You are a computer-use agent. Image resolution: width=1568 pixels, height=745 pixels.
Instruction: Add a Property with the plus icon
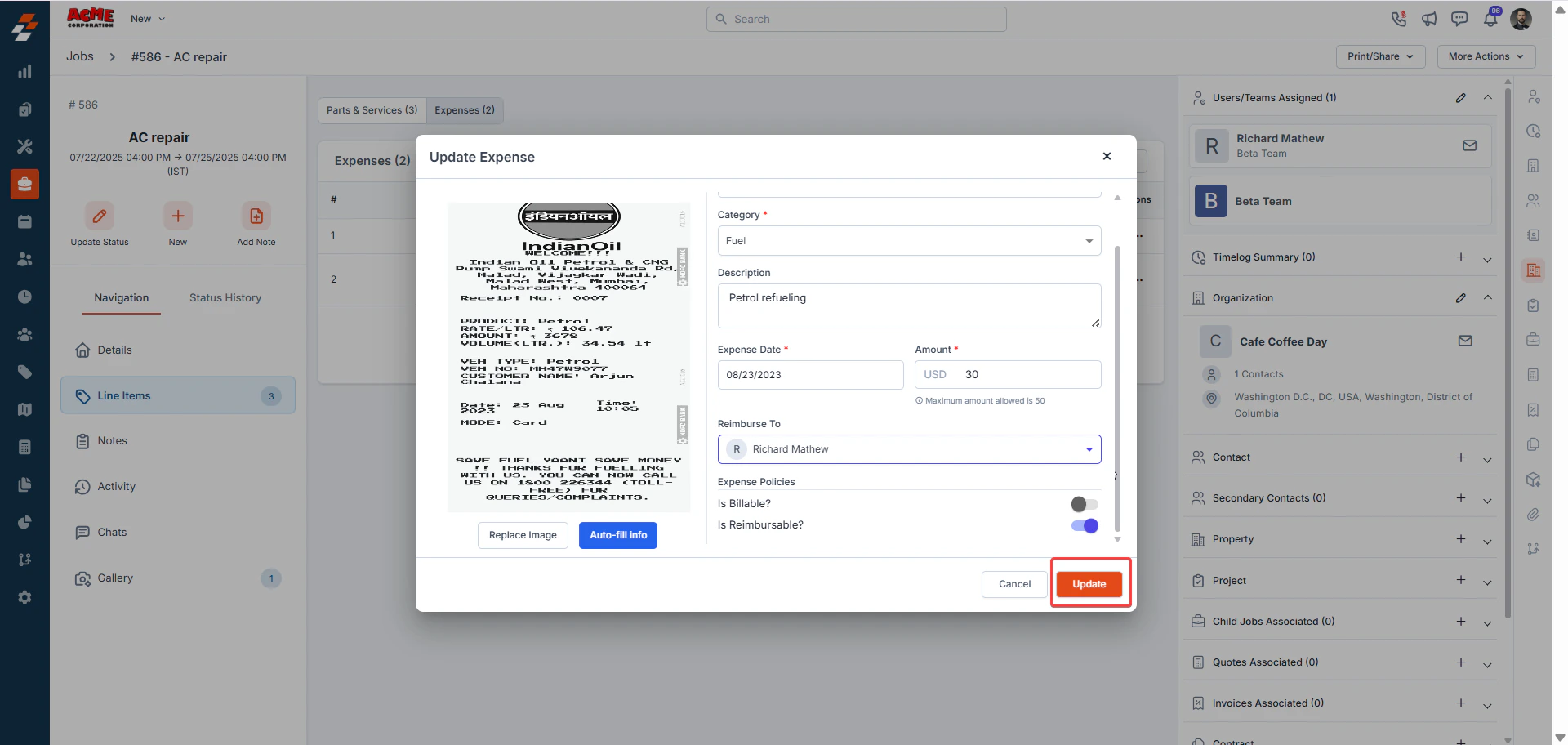pyautogui.click(x=1460, y=538)
